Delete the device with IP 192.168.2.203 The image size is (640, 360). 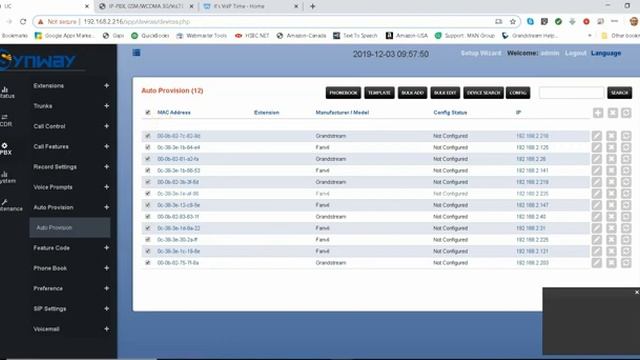tap(611, 263)
